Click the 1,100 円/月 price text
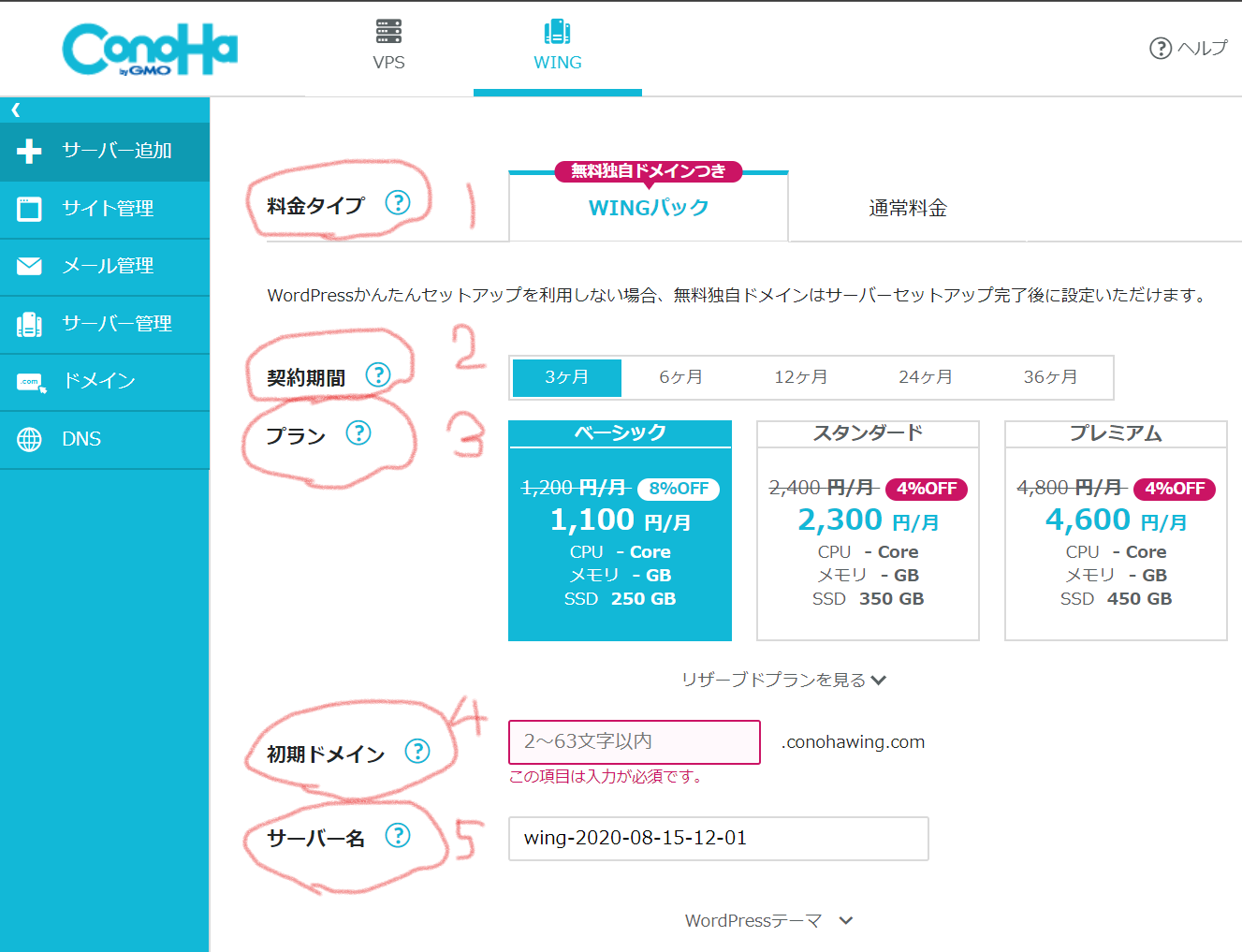This screenshot has width=1242, height=952. (x=620, y=520)
